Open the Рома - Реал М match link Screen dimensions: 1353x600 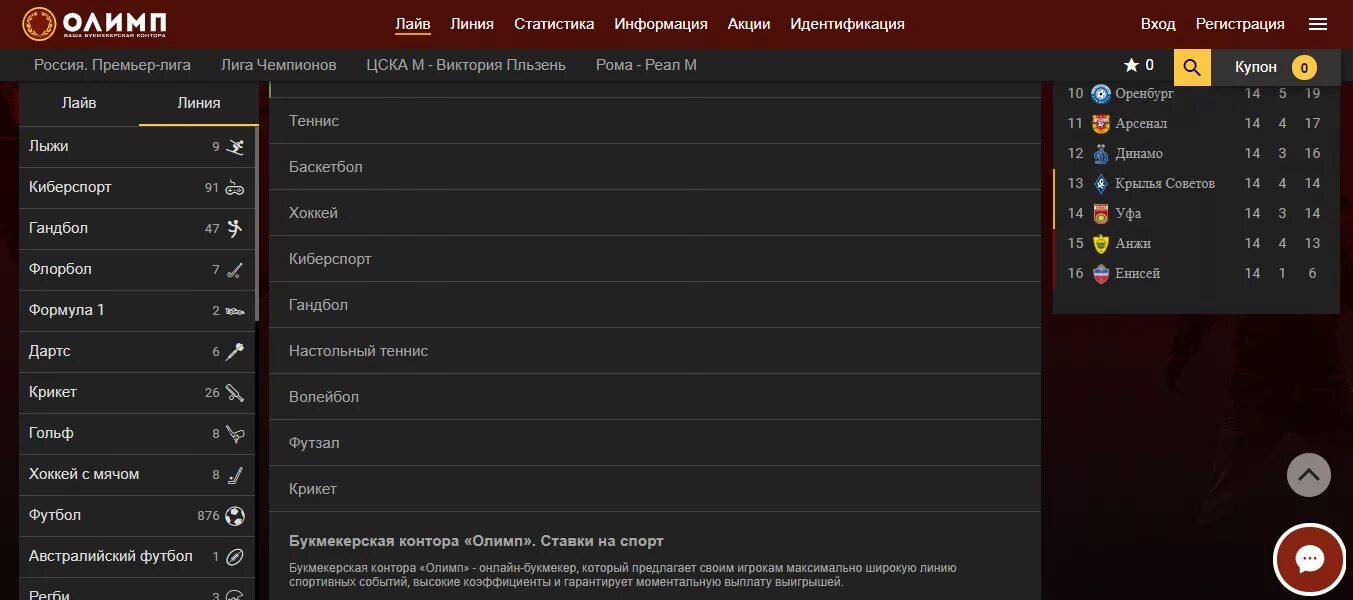(646, 65)
